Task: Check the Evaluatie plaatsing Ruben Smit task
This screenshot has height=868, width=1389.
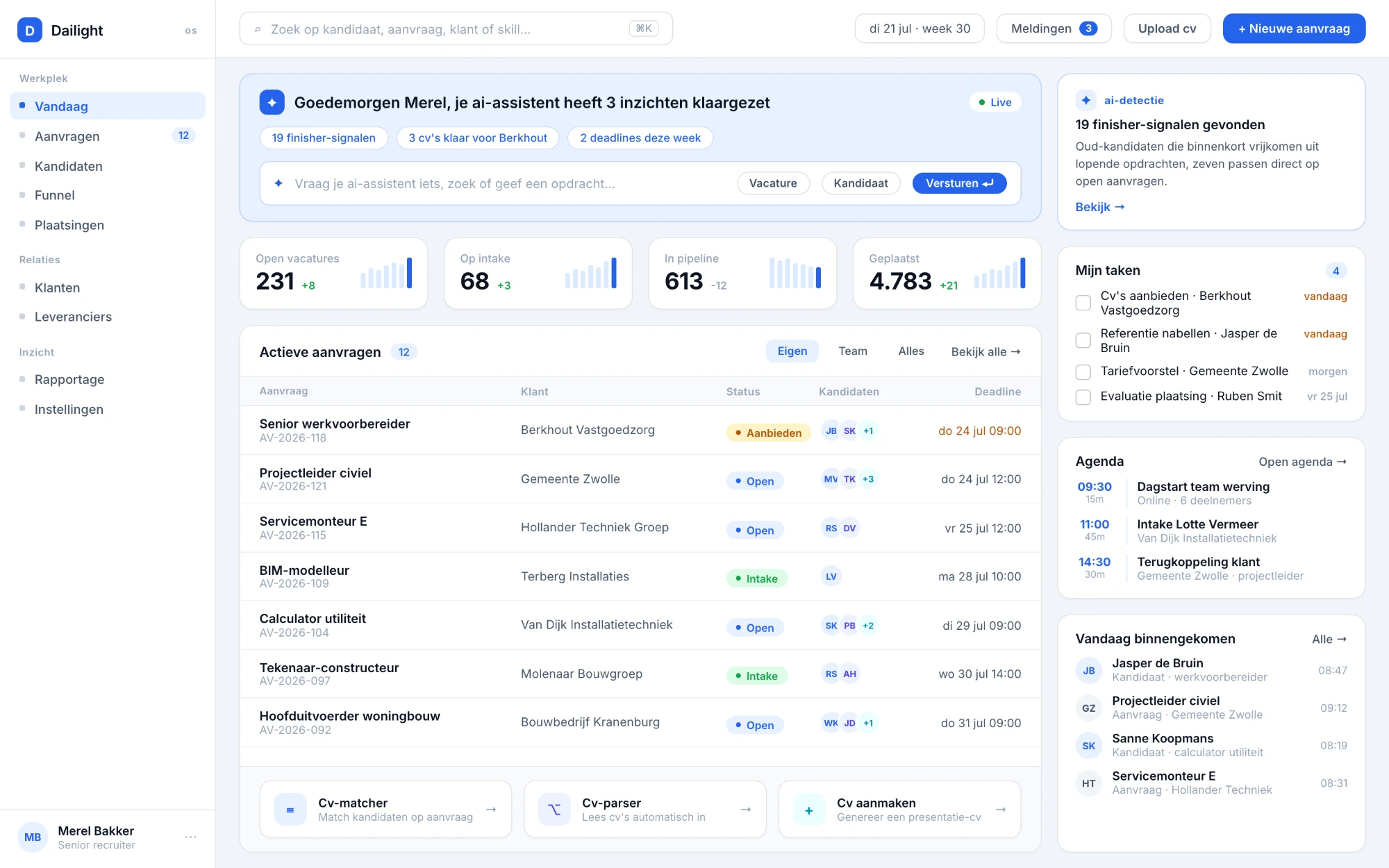Action: [x=1083, y=397]
